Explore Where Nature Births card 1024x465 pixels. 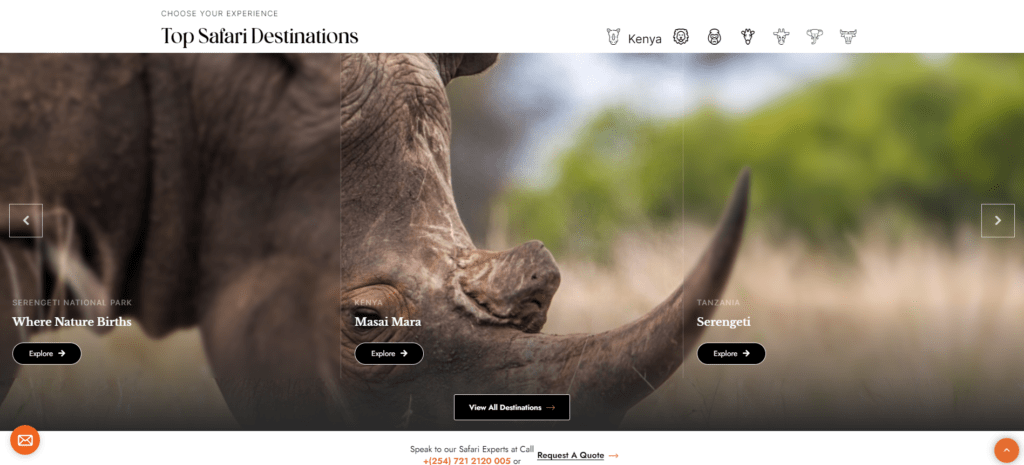(x=47, y=353)
